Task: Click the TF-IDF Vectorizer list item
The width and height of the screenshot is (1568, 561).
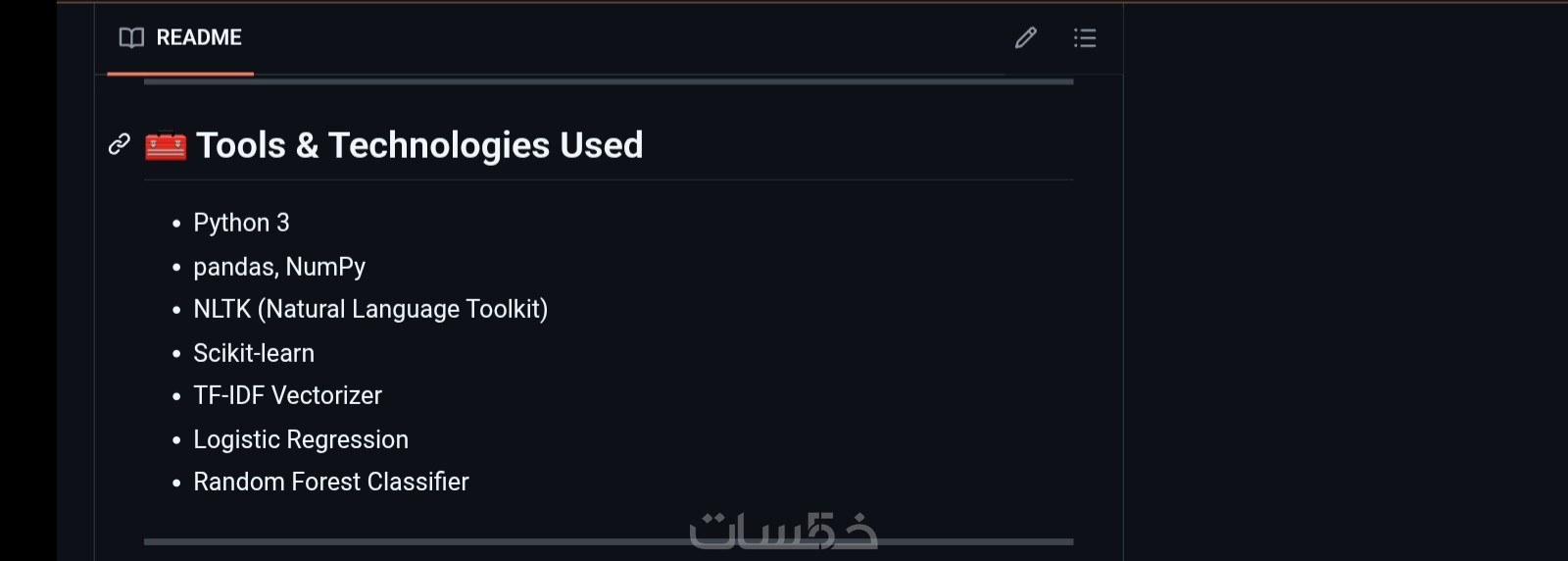Action: [287, 396]
